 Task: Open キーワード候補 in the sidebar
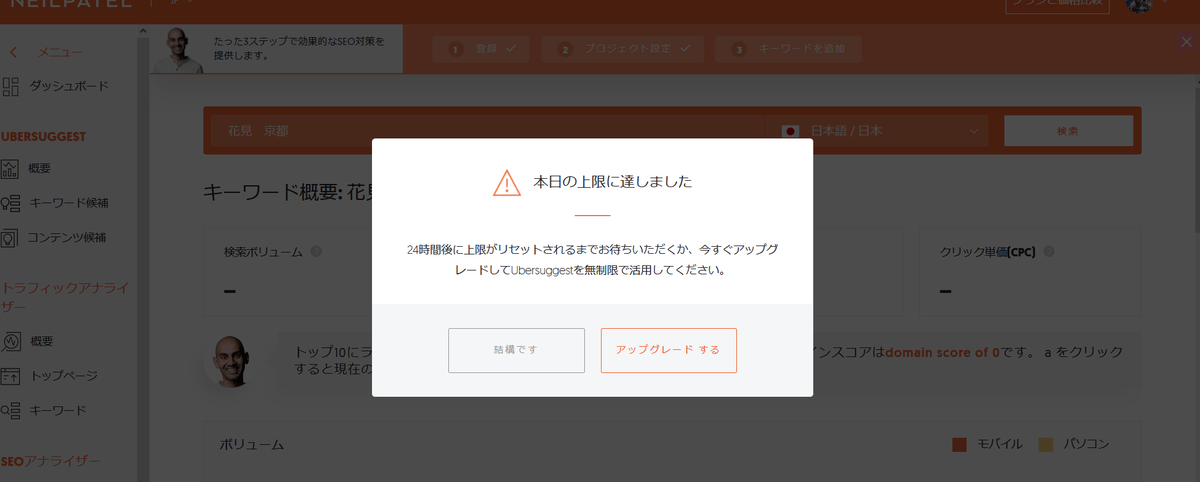69,203
